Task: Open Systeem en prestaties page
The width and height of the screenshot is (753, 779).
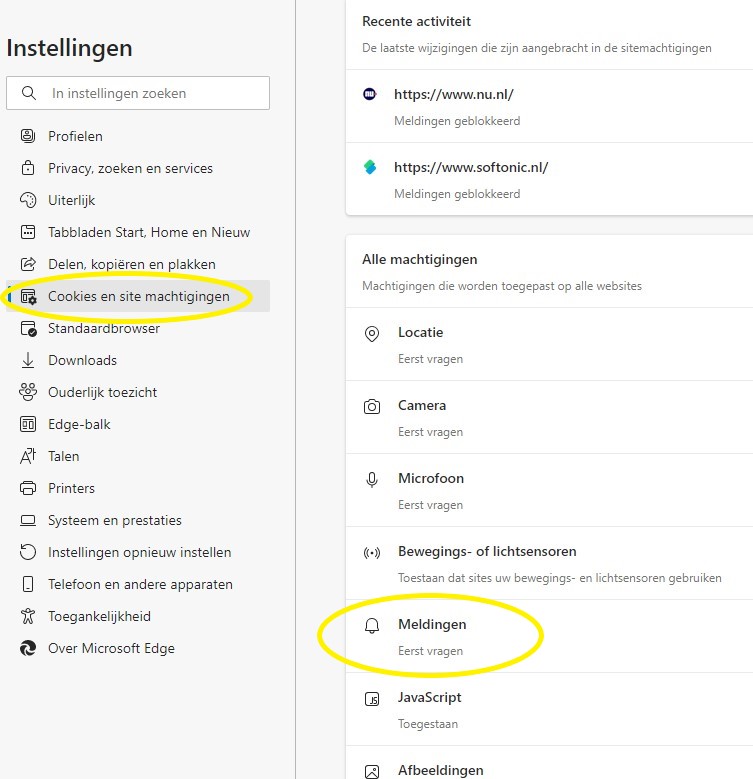Action: [138, 520]
